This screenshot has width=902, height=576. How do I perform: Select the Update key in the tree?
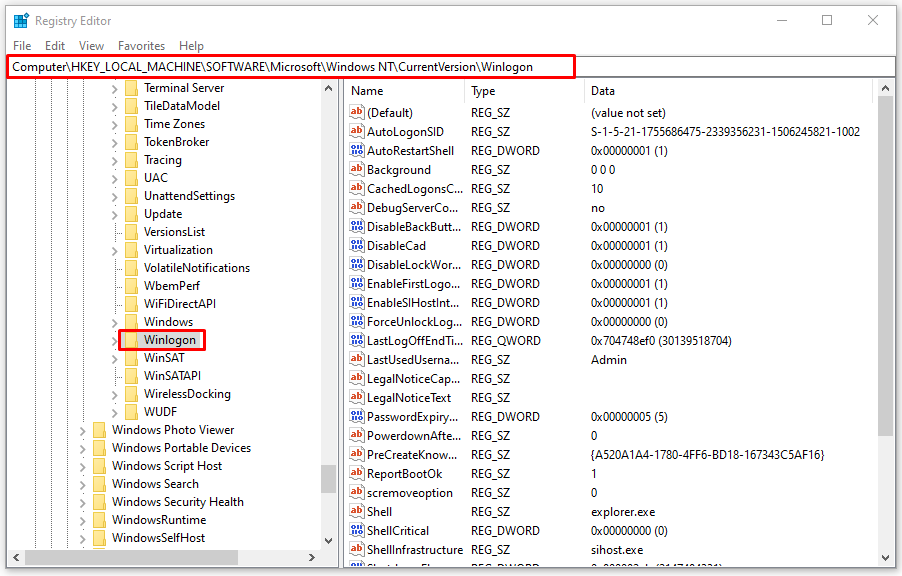point(163,214)
